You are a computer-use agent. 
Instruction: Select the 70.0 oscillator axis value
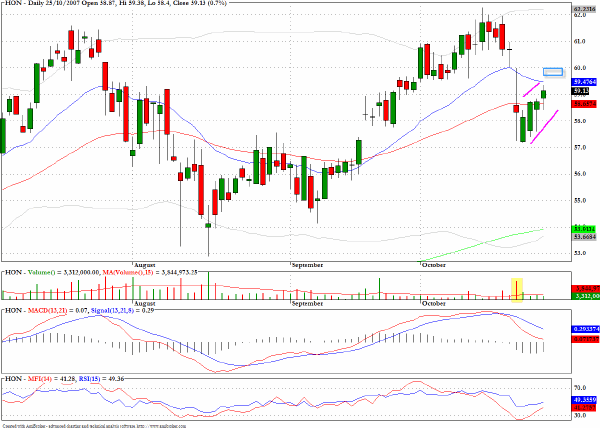point(580,388)
